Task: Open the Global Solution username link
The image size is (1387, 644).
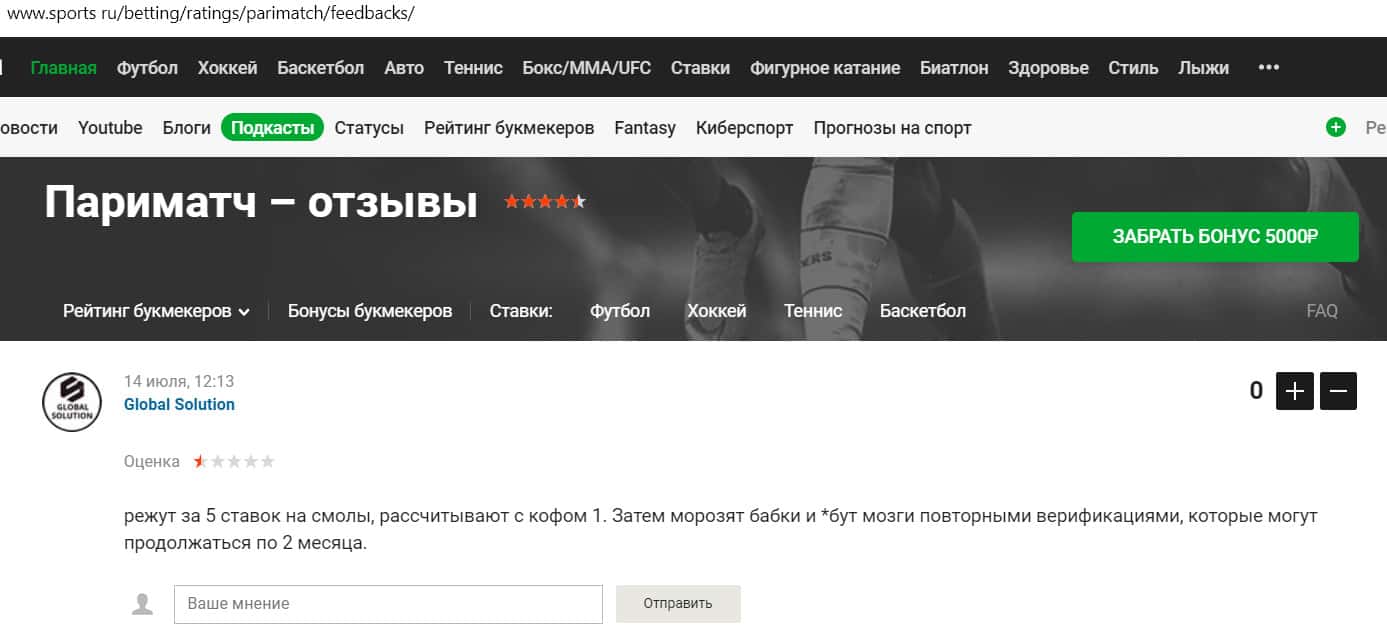Action: tap(179, 404)
